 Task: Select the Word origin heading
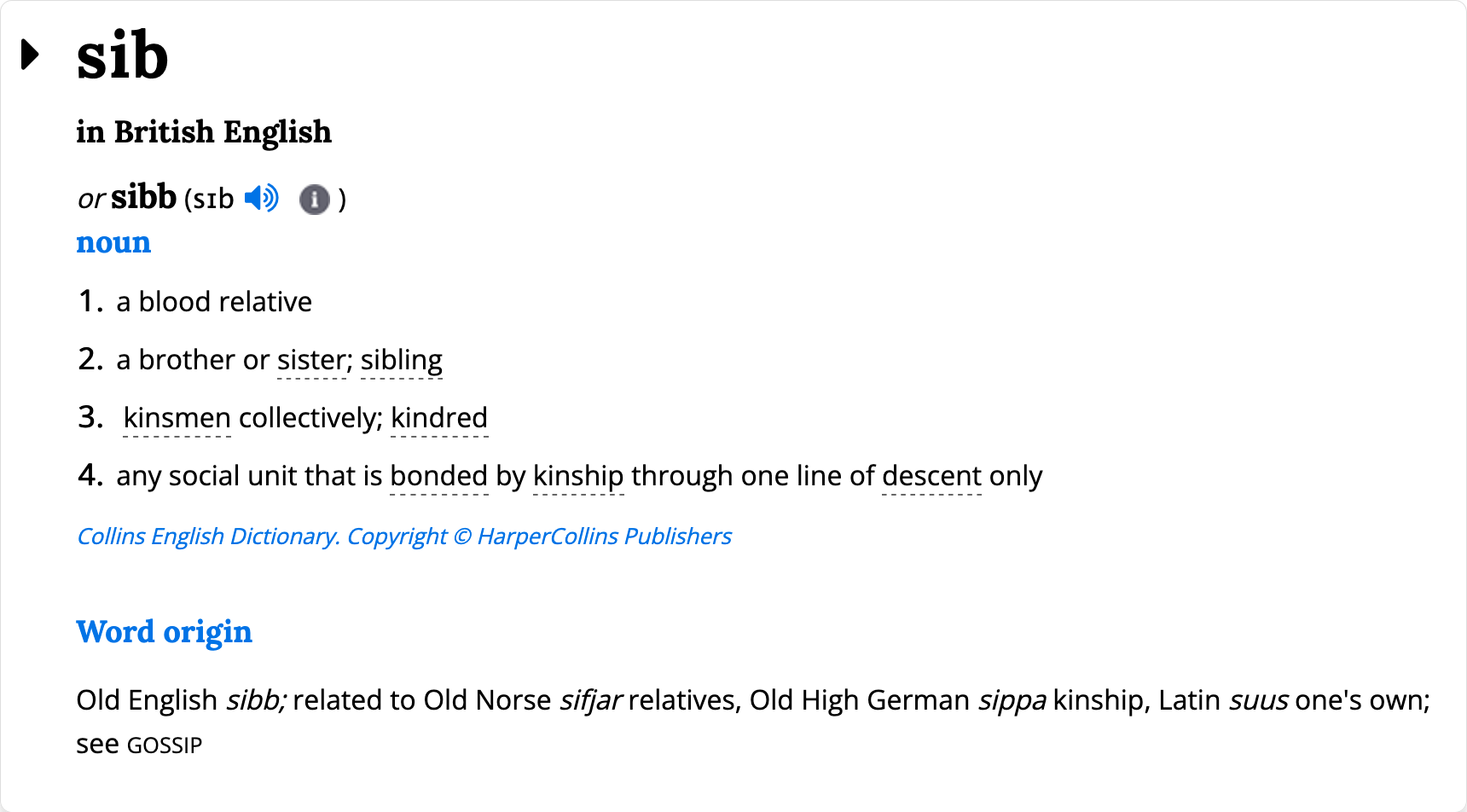point(164,631)
